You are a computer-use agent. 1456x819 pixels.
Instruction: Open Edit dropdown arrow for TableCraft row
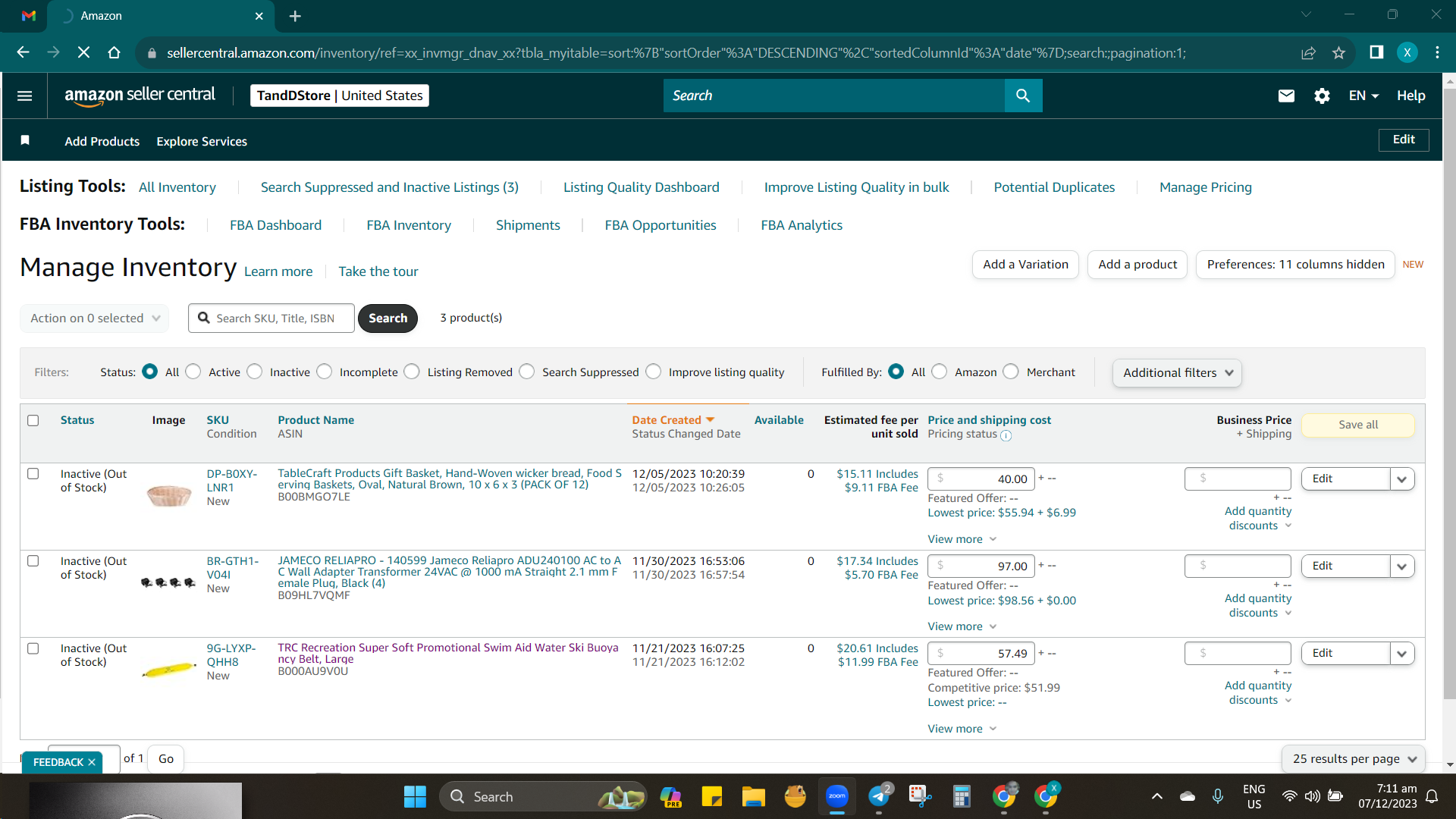pyautogui.click(x=1402, y=479)
